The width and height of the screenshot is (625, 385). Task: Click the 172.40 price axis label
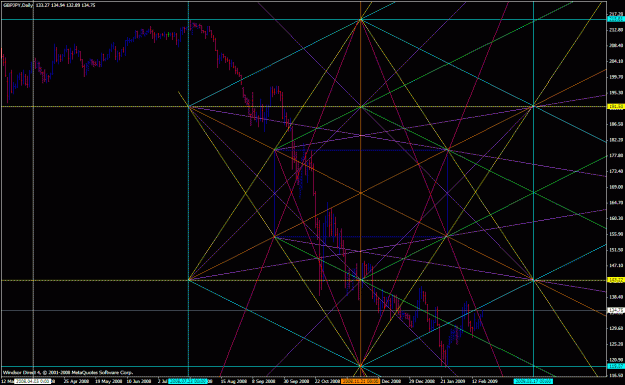pyautogui.click(x=616, y=171)
